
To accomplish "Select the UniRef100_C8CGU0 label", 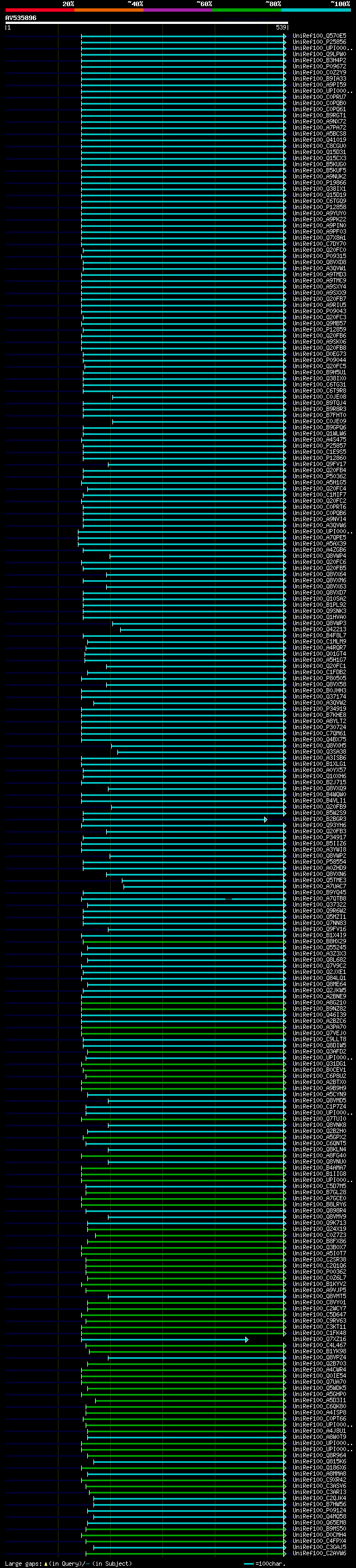I will pos(319,146).
